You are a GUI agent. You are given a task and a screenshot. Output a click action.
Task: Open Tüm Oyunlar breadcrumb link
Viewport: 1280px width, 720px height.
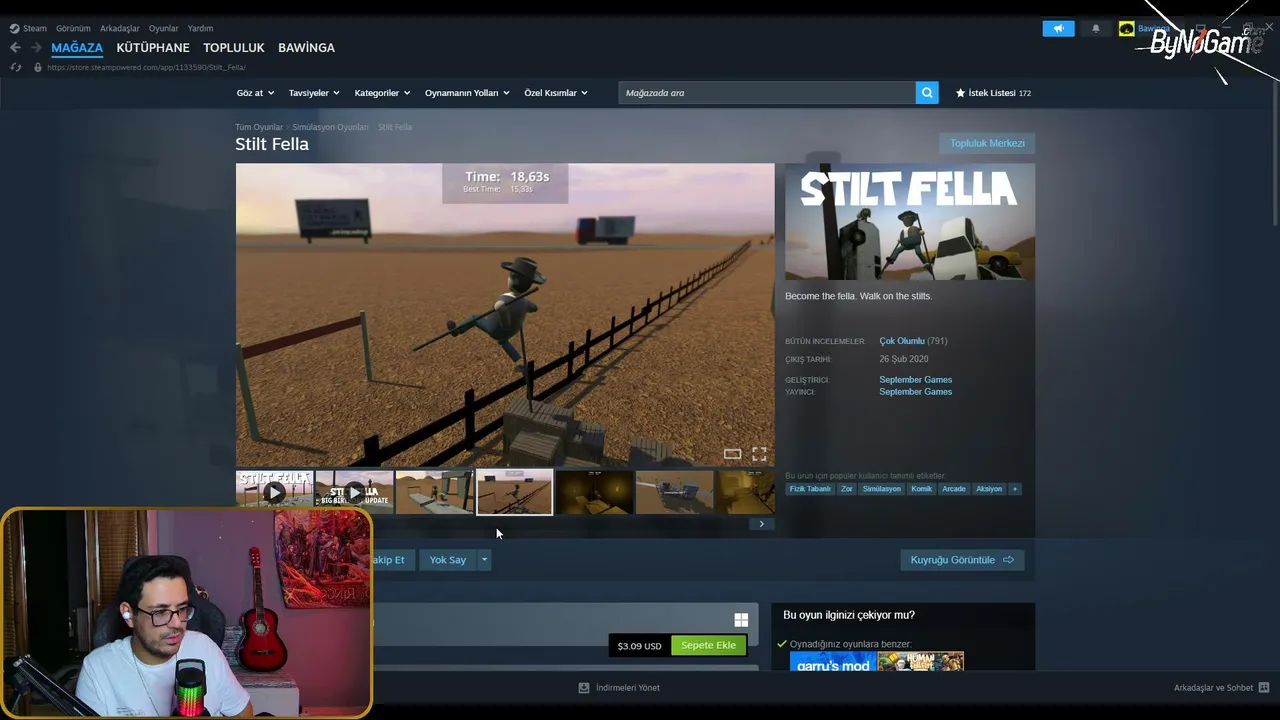259,127
